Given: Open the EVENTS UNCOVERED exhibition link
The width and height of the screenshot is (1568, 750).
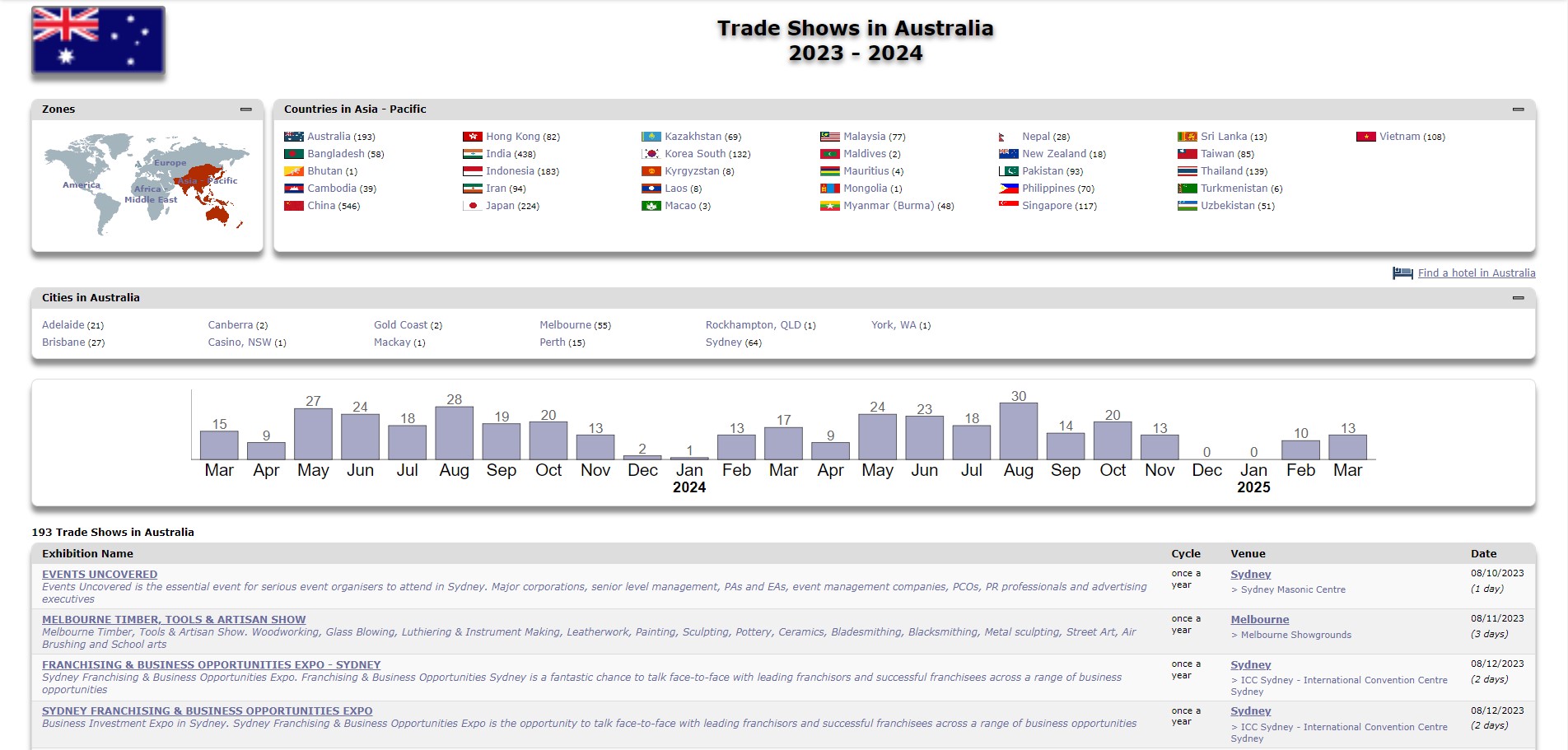Looking at the screenshot, I should 100,575.
